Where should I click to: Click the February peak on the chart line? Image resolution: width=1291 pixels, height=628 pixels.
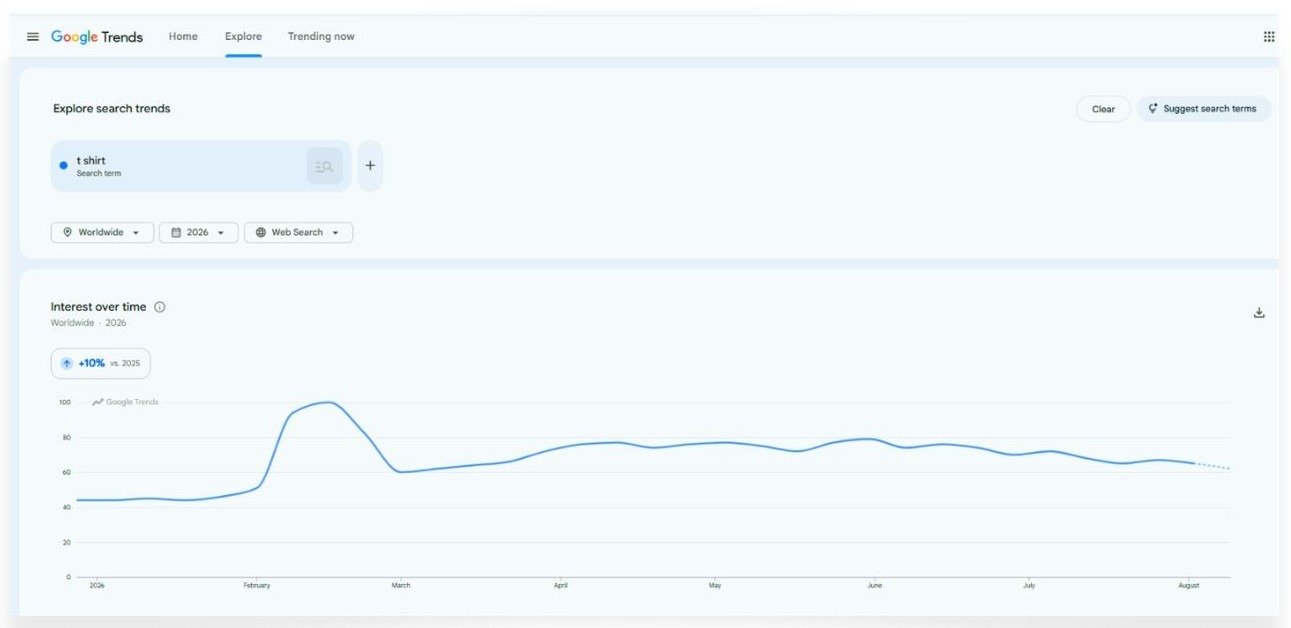(327, 402)
